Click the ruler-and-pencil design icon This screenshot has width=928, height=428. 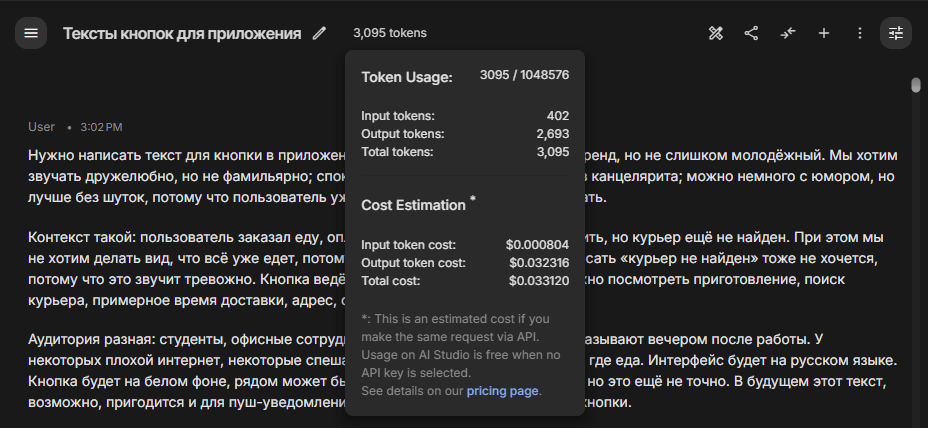(716, 33)
